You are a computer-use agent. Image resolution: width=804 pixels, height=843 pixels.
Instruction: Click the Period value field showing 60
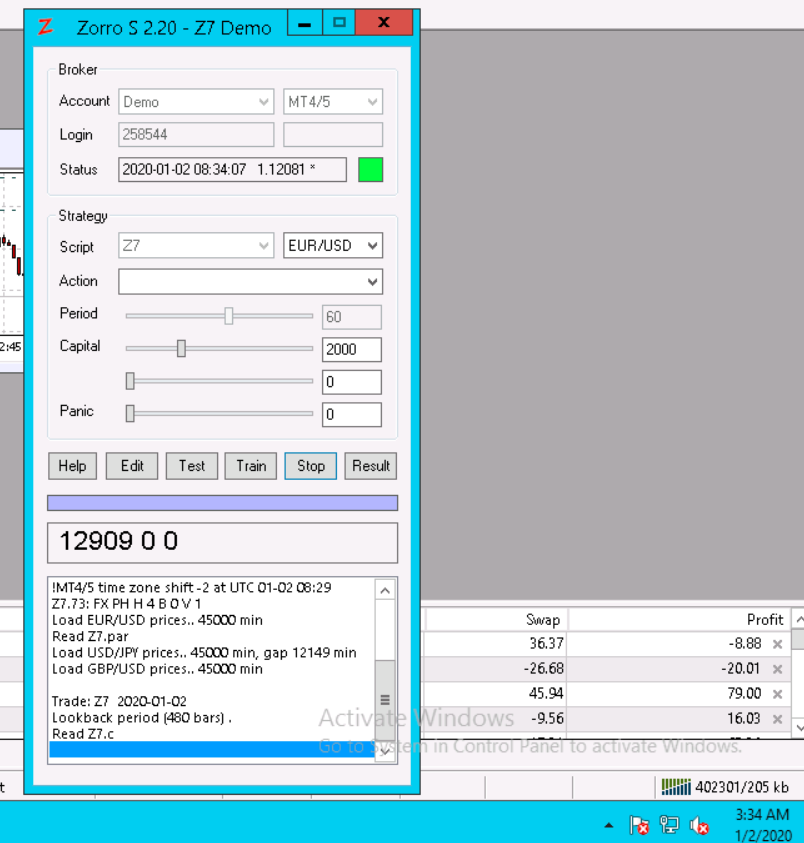(x=352, y=317)
